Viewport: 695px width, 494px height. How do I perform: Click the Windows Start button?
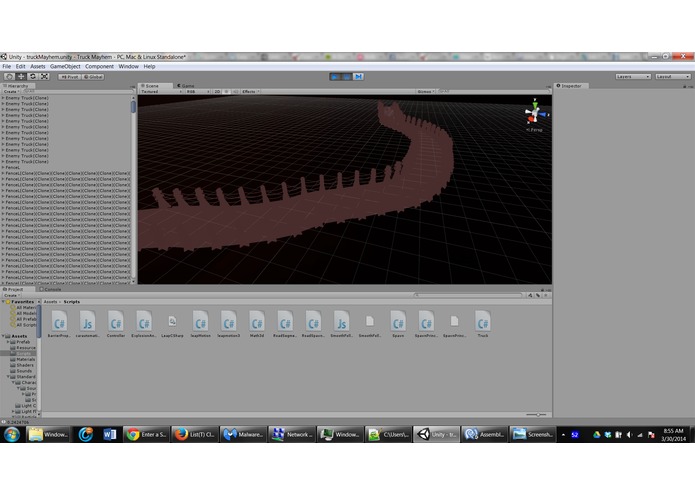pyautogui.click(x=12, y=435)
